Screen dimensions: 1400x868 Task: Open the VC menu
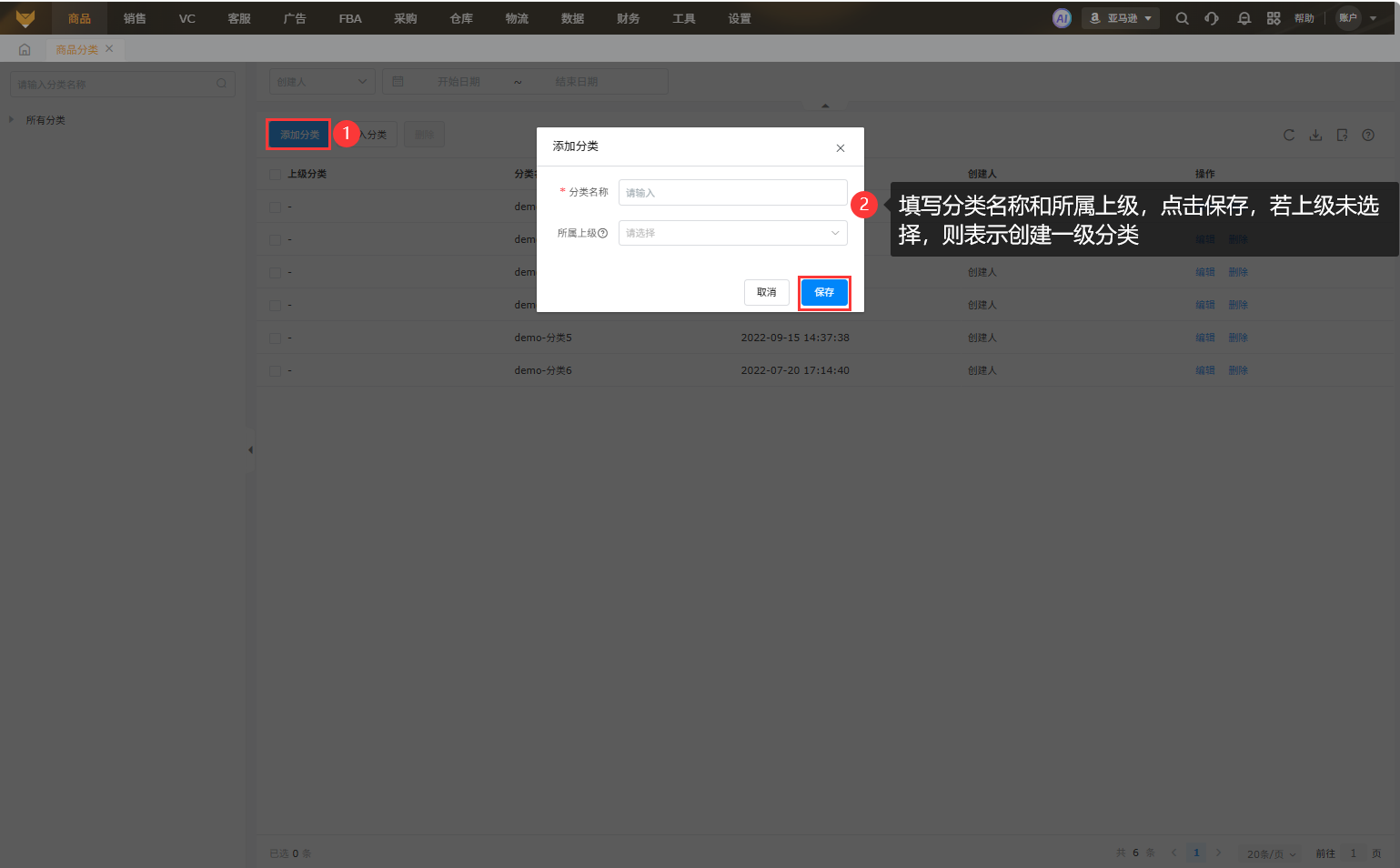(187, 18)
